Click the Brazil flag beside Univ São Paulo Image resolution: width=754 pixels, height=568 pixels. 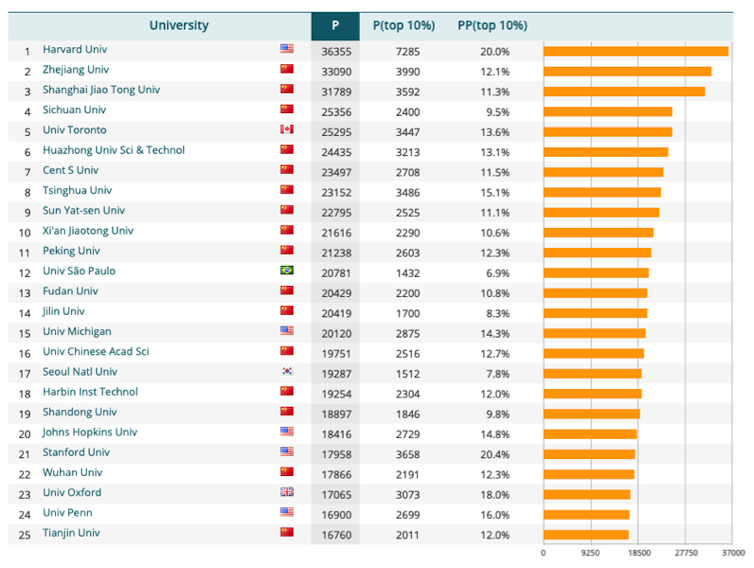click(x=287, y=271)
